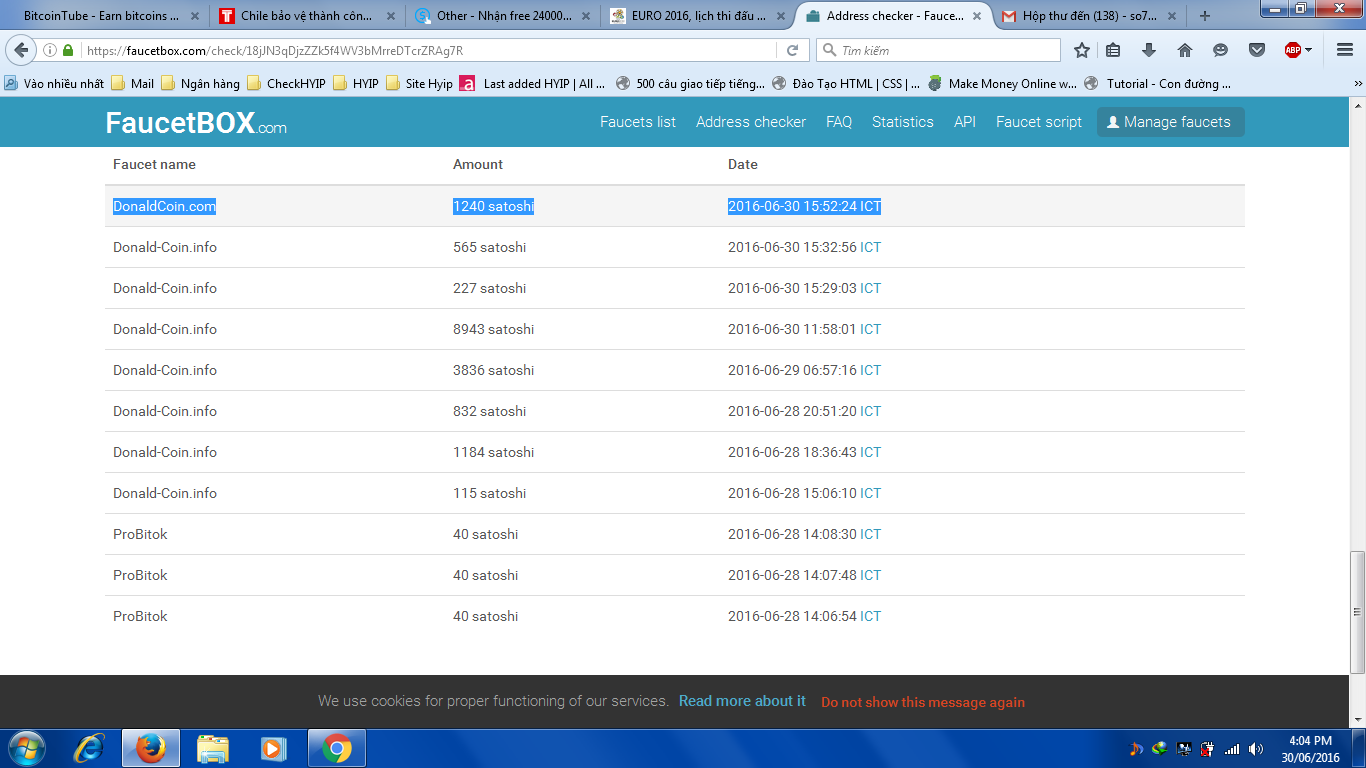The height and width of the screenshot is (768, 1366).
Task: Open a new browser tab
Action: [x=1205, y=16]
